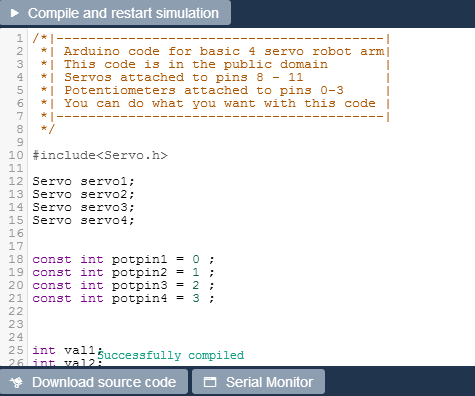Click line number 25 in gutter
The height and width of the screenshot is (396, 475).
pos(16,350)
